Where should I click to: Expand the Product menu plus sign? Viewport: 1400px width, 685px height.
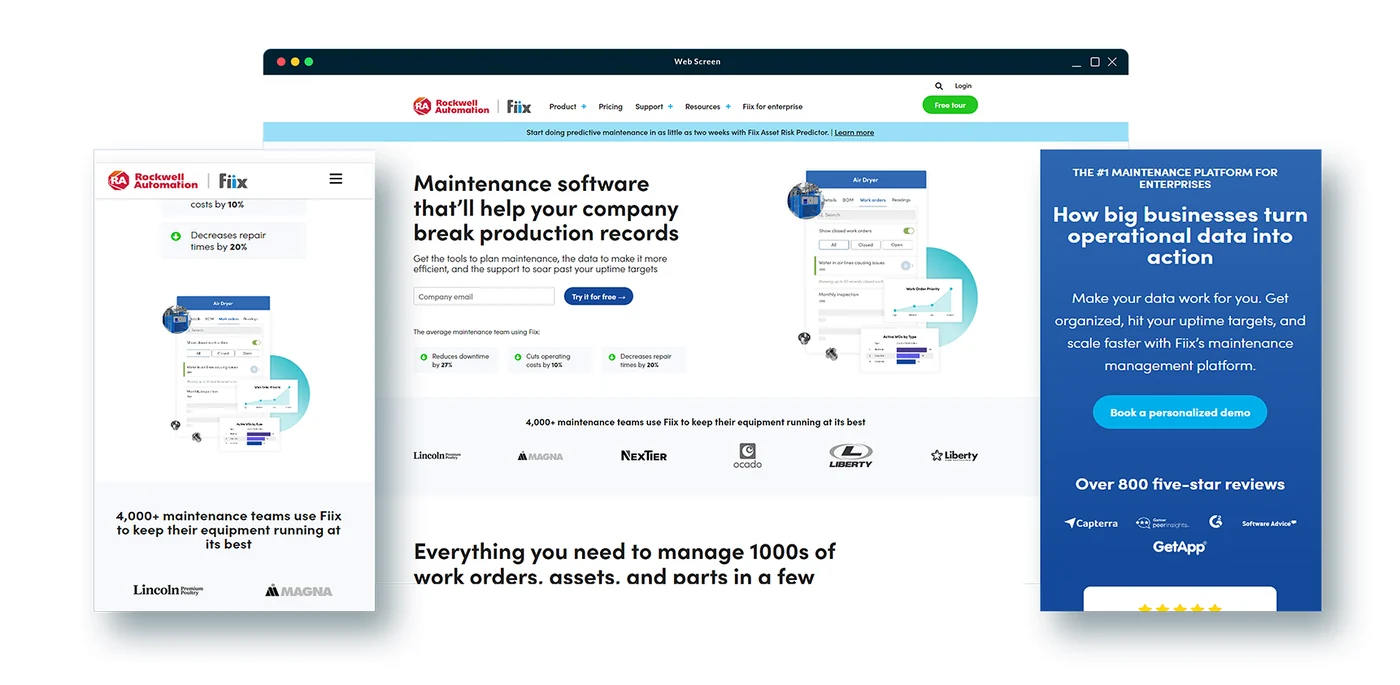tap(584, 106)
